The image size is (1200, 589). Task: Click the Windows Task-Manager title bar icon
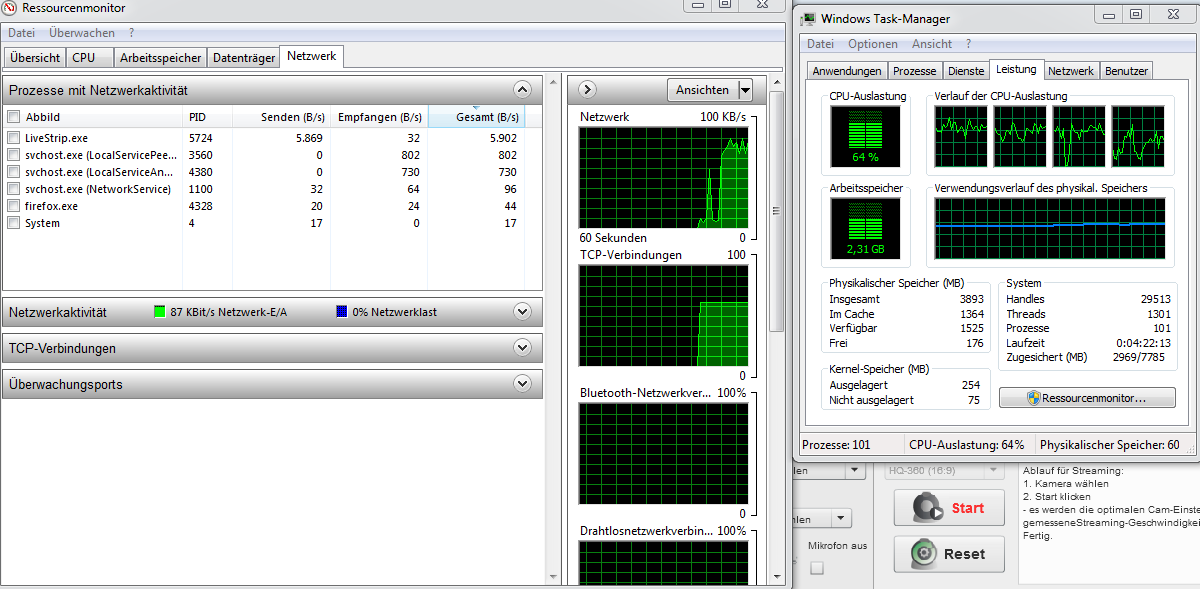(807, 18)
